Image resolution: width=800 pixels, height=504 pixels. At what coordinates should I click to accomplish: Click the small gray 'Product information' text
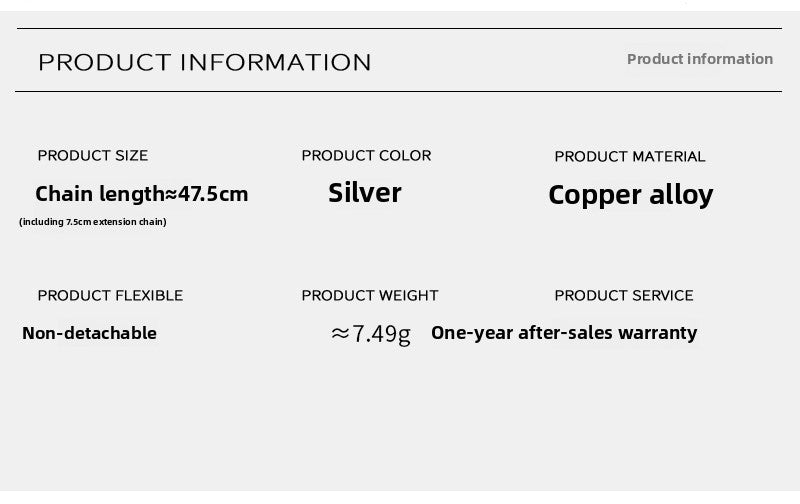[699, 59]
